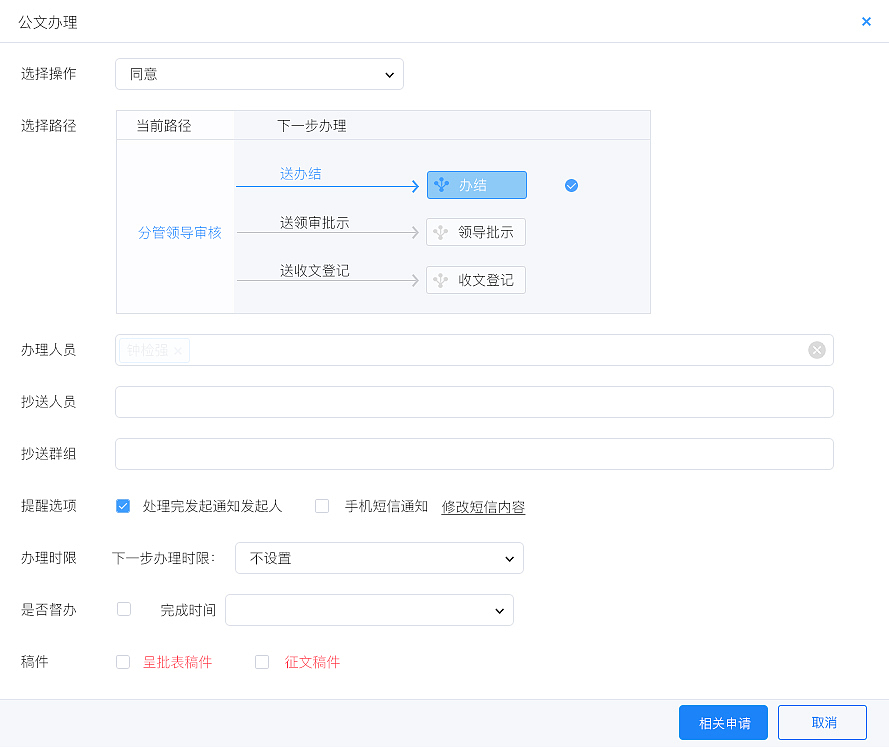889x748 pixels.
Task: Click the 相关申请 button
Action: click(723, 722)
